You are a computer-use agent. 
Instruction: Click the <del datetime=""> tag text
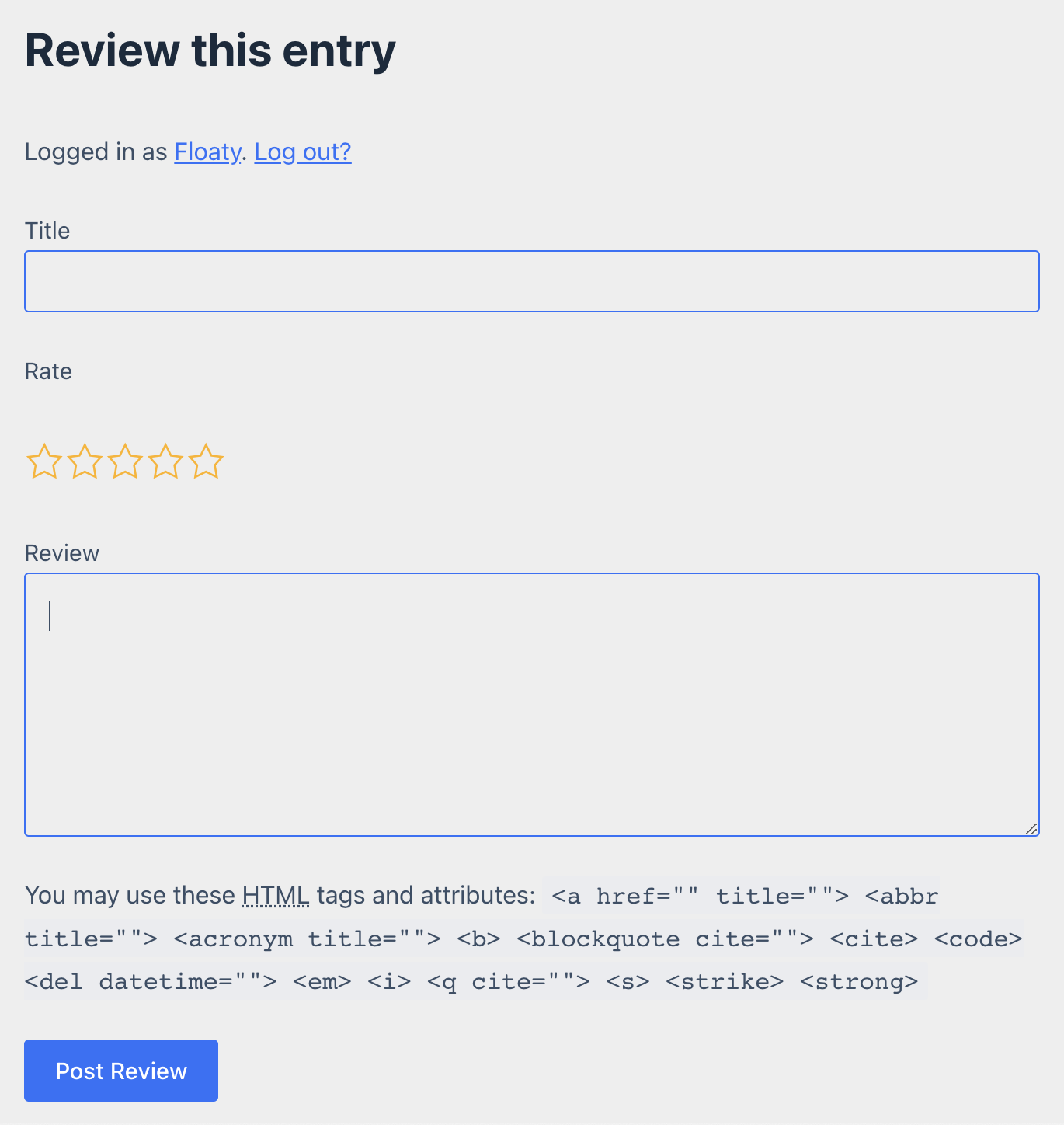tap(150, 982)
